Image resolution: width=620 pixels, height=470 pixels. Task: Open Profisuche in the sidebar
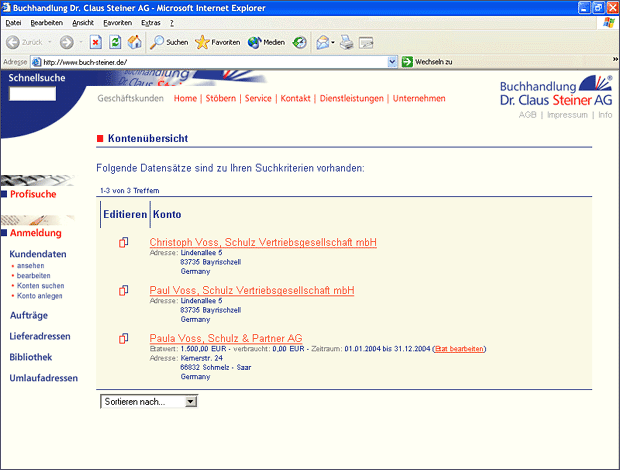(x=33, y=194)
